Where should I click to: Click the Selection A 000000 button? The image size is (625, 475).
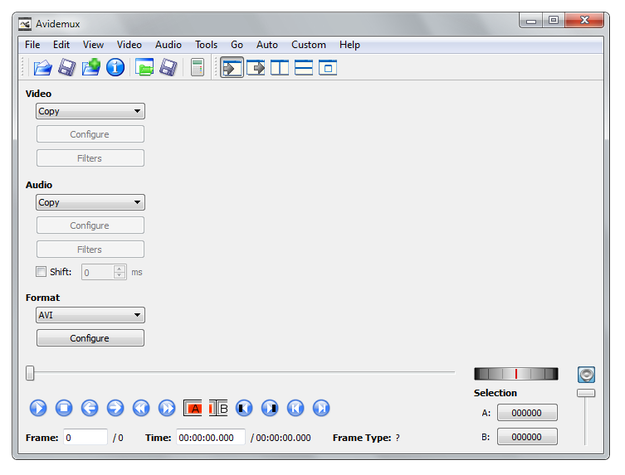pyautogui.click(x=527, y=413)
